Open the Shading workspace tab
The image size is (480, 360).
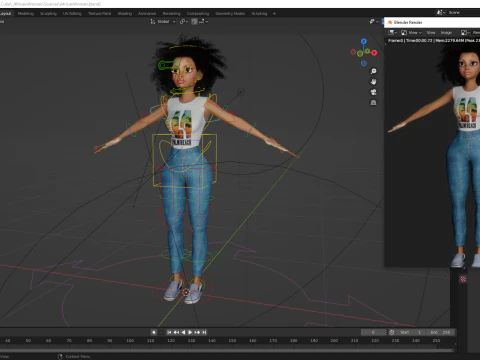(125, 14)
